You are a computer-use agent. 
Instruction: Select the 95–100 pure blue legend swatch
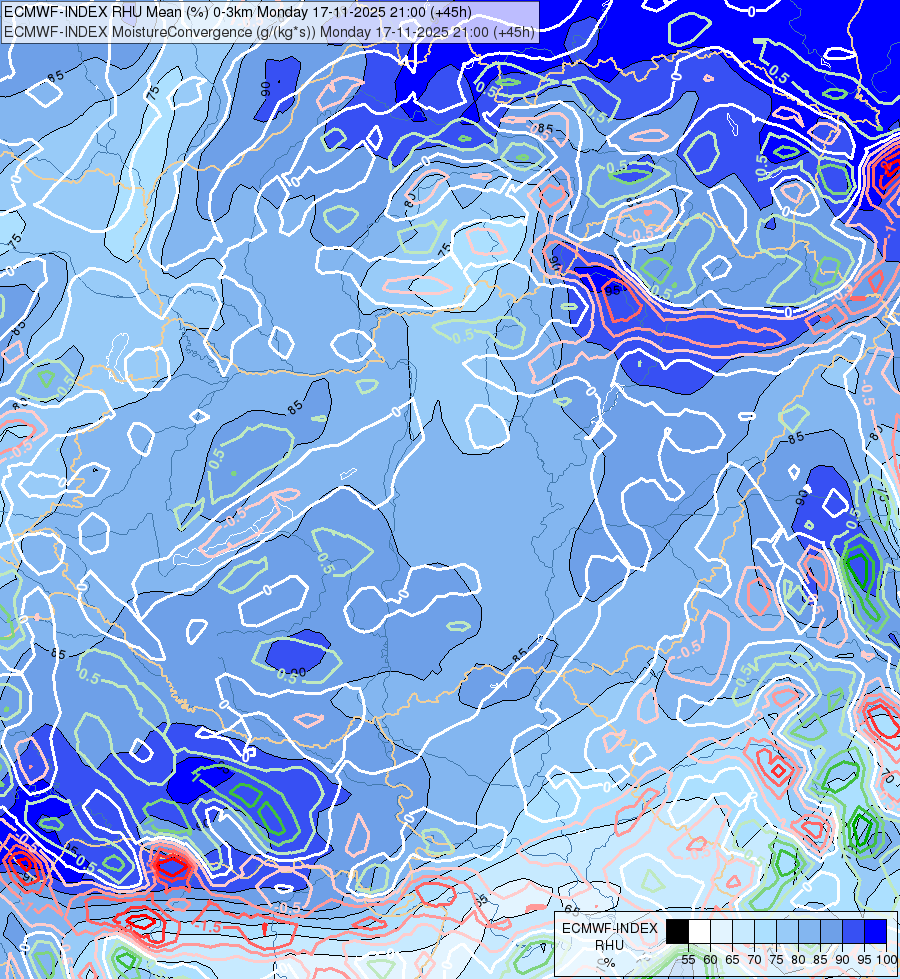(x=875, y=931)
